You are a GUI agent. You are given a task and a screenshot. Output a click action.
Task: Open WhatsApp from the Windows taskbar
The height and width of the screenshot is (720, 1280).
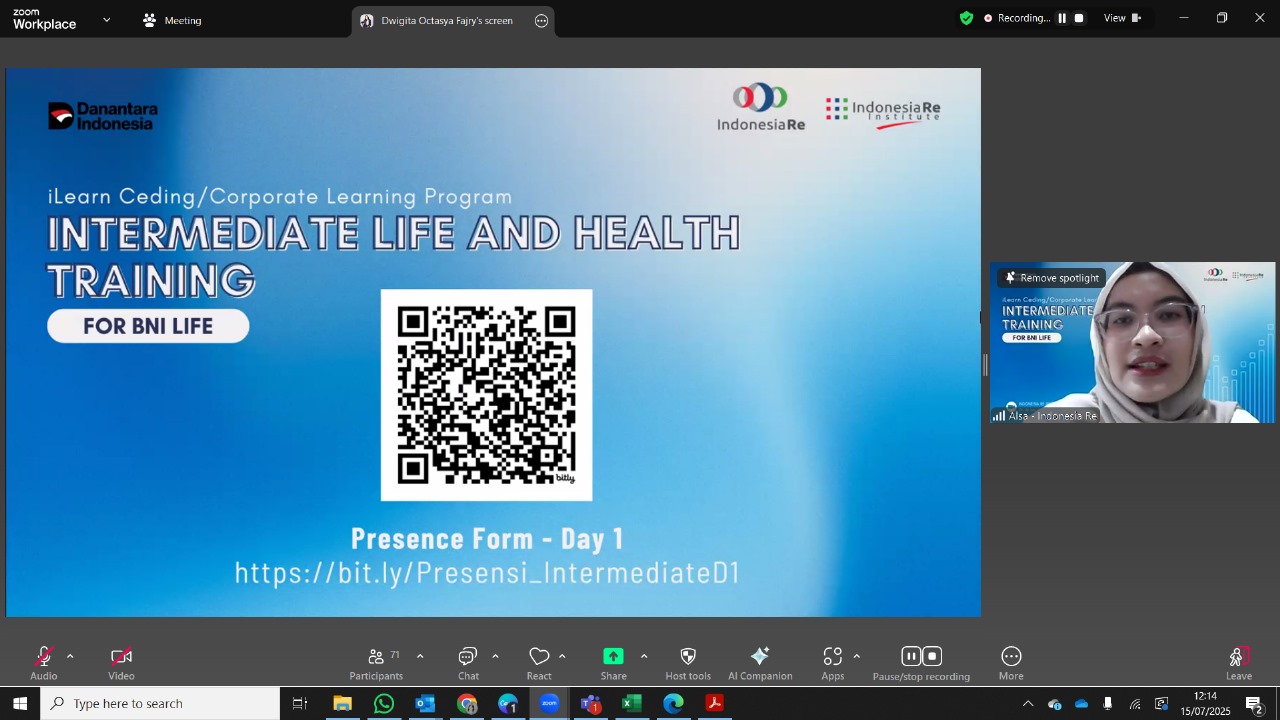coord(384,704)
